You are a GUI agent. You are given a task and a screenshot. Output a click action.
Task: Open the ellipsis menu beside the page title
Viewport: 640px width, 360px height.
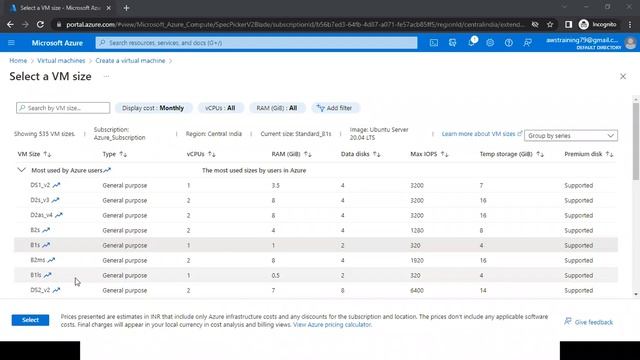107,76
